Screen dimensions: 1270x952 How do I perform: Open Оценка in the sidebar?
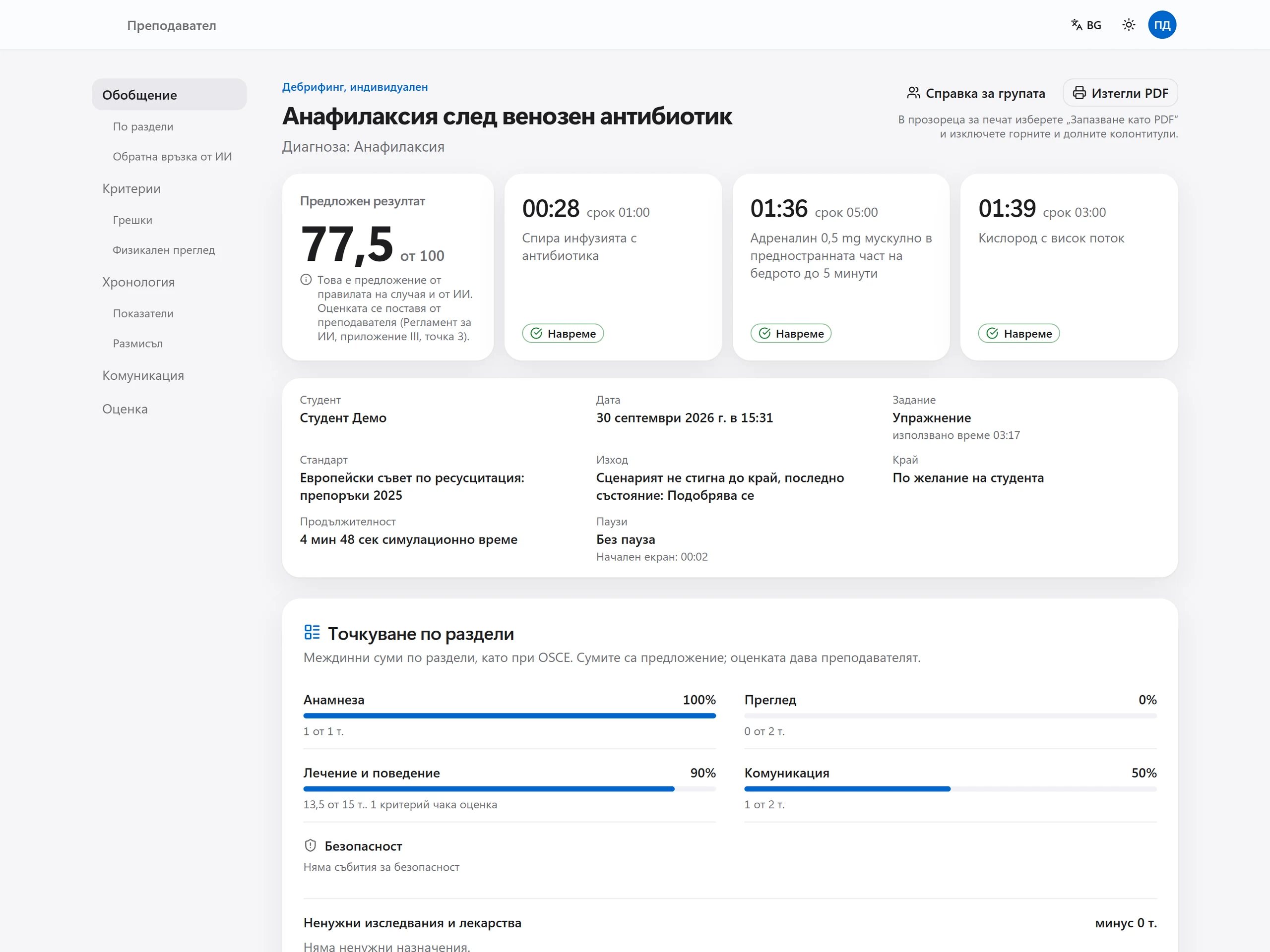pos(125,409)
